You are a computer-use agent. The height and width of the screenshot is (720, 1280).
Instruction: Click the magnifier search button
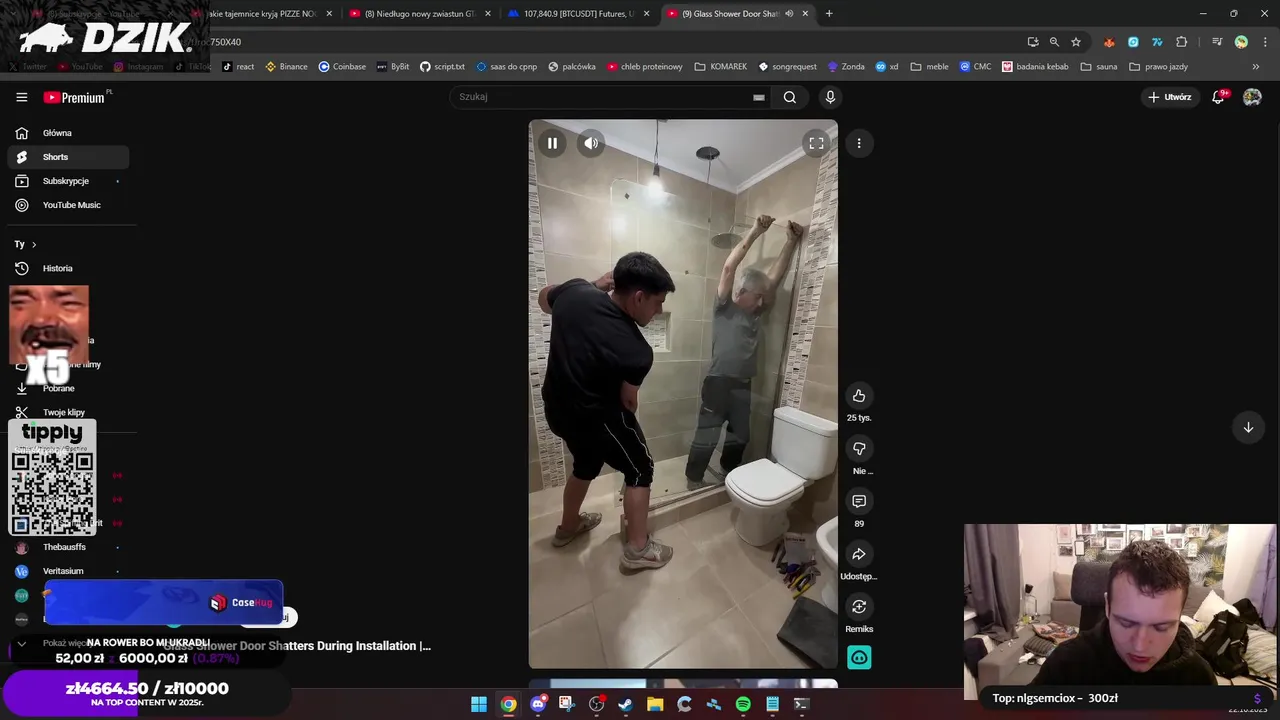click(790, 97)
